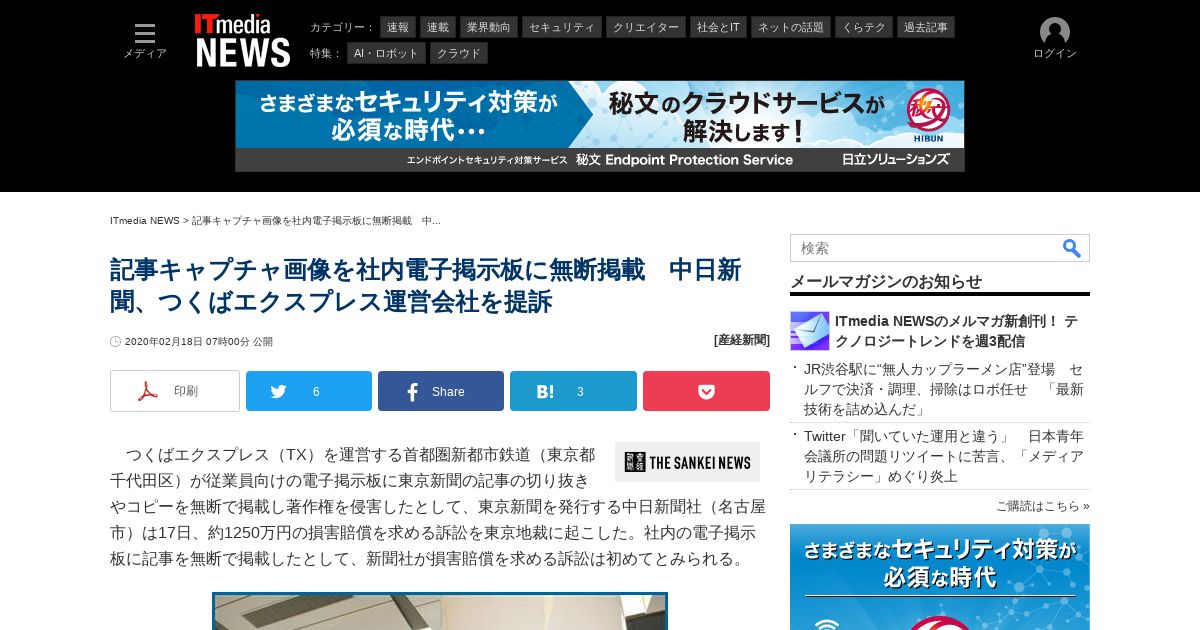Open the hamburger メディア menu icon
Viewport: 1200px width, 630px height.
click(x=145, y=34)
